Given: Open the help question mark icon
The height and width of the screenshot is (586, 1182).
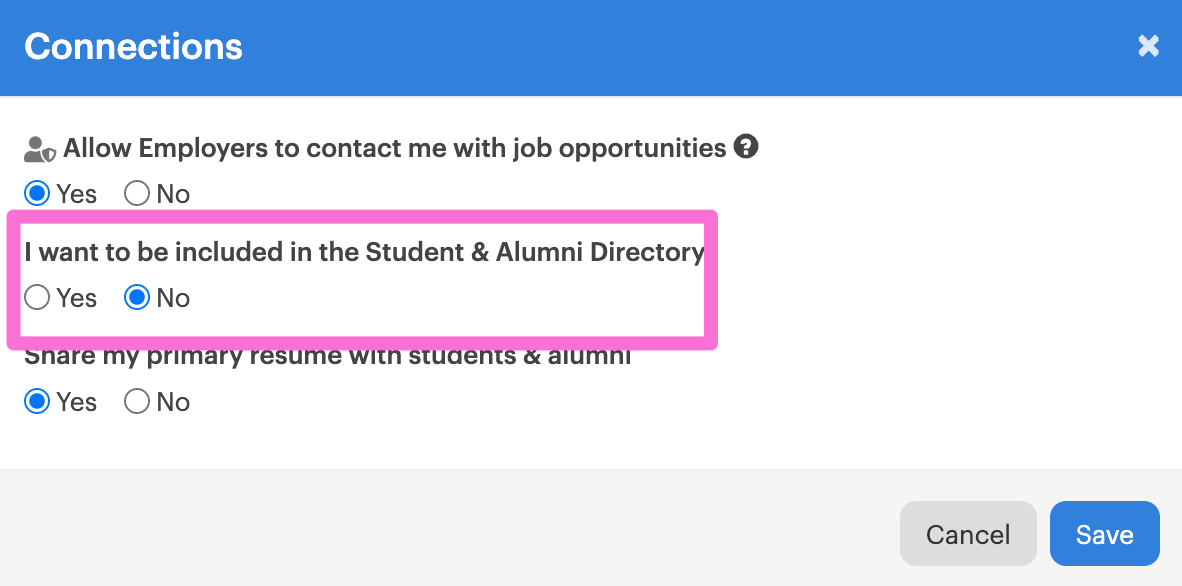Looking at the screenshot, I should click(x=746, y=146).
